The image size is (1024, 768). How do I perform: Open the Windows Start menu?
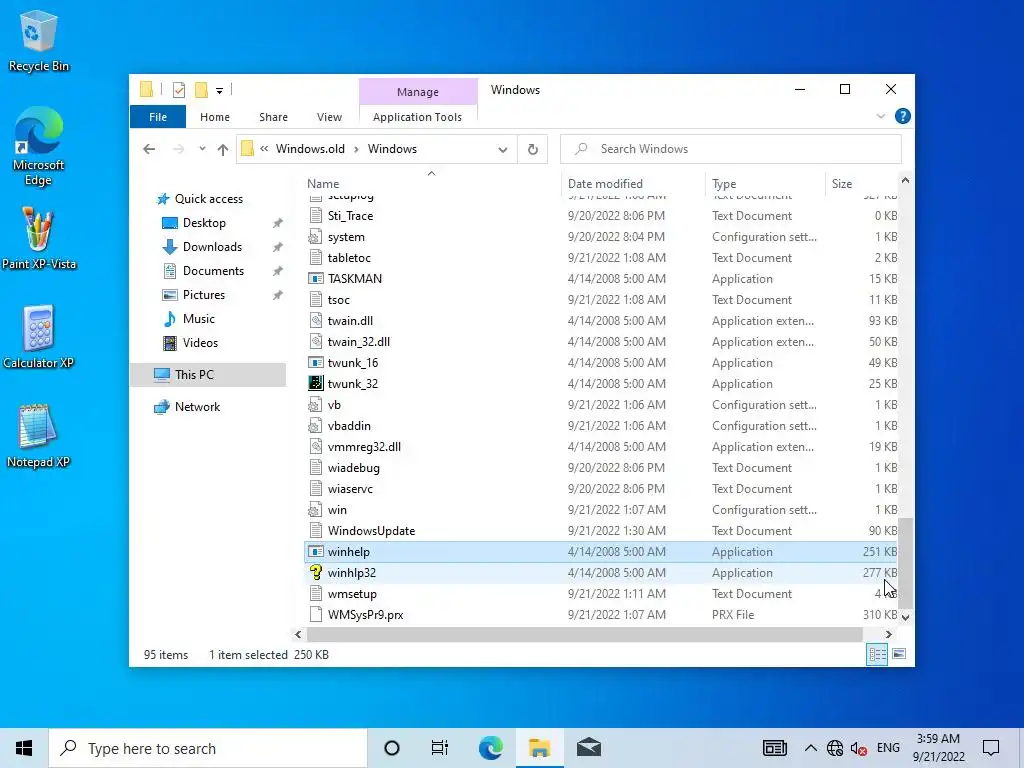pyautogui.click(x=24, y=748)
